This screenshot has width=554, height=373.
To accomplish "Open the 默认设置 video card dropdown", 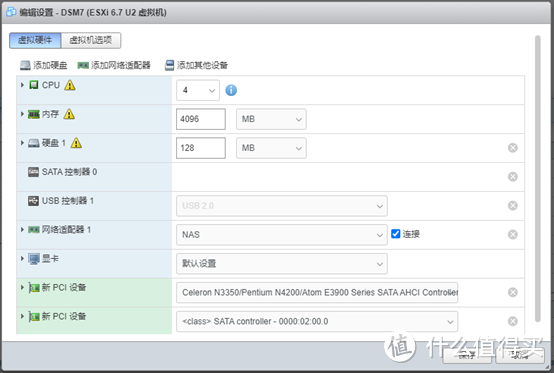I will coord(282,264).
